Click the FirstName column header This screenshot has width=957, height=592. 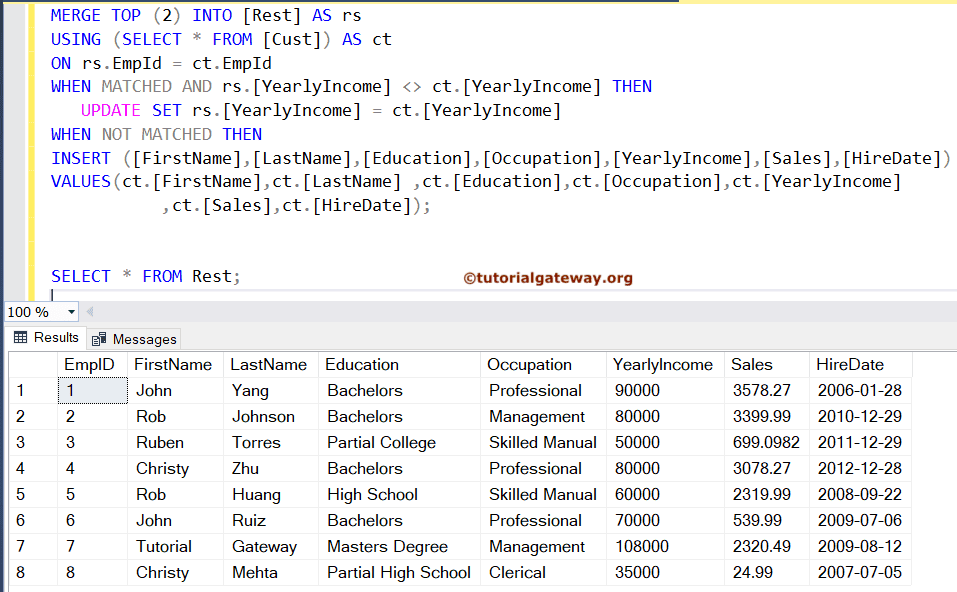tap(175, 364)
